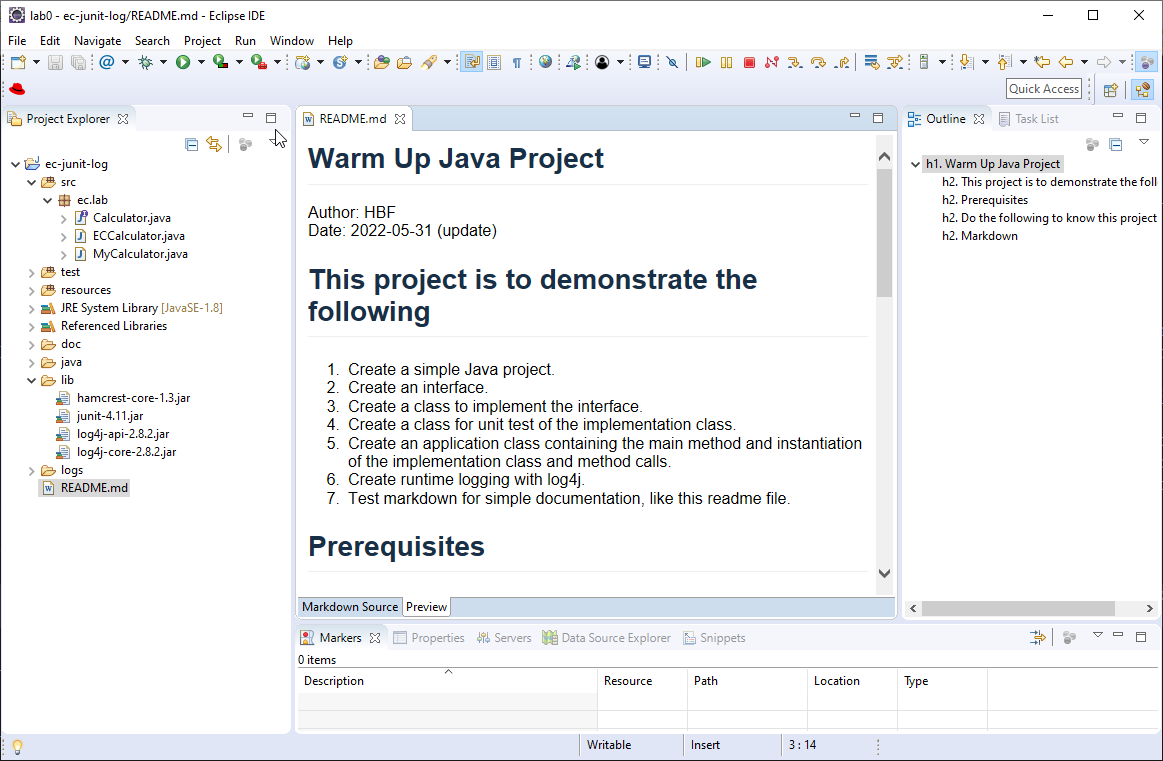Screen dimensions: 1163x761
Task: Open the Window menu
Action: pyautogui.click(x=291, y=41)
